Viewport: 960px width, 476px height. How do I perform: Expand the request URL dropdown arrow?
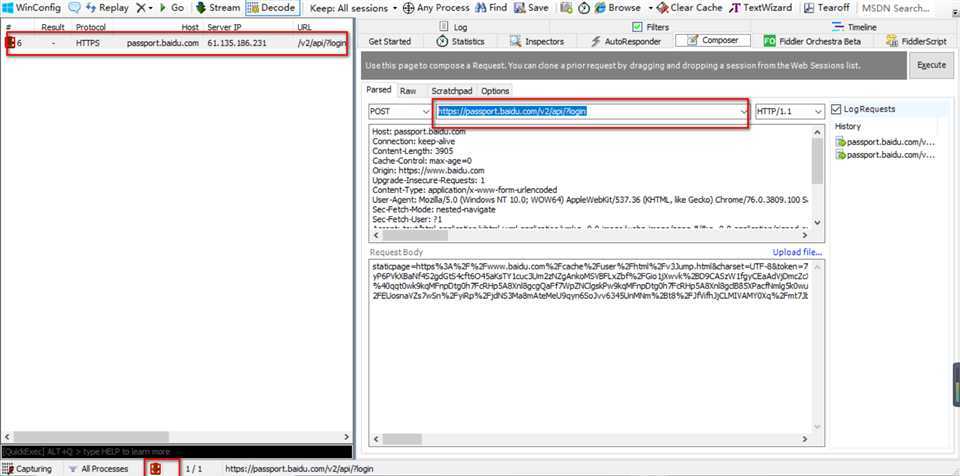[x=744, y=111]
